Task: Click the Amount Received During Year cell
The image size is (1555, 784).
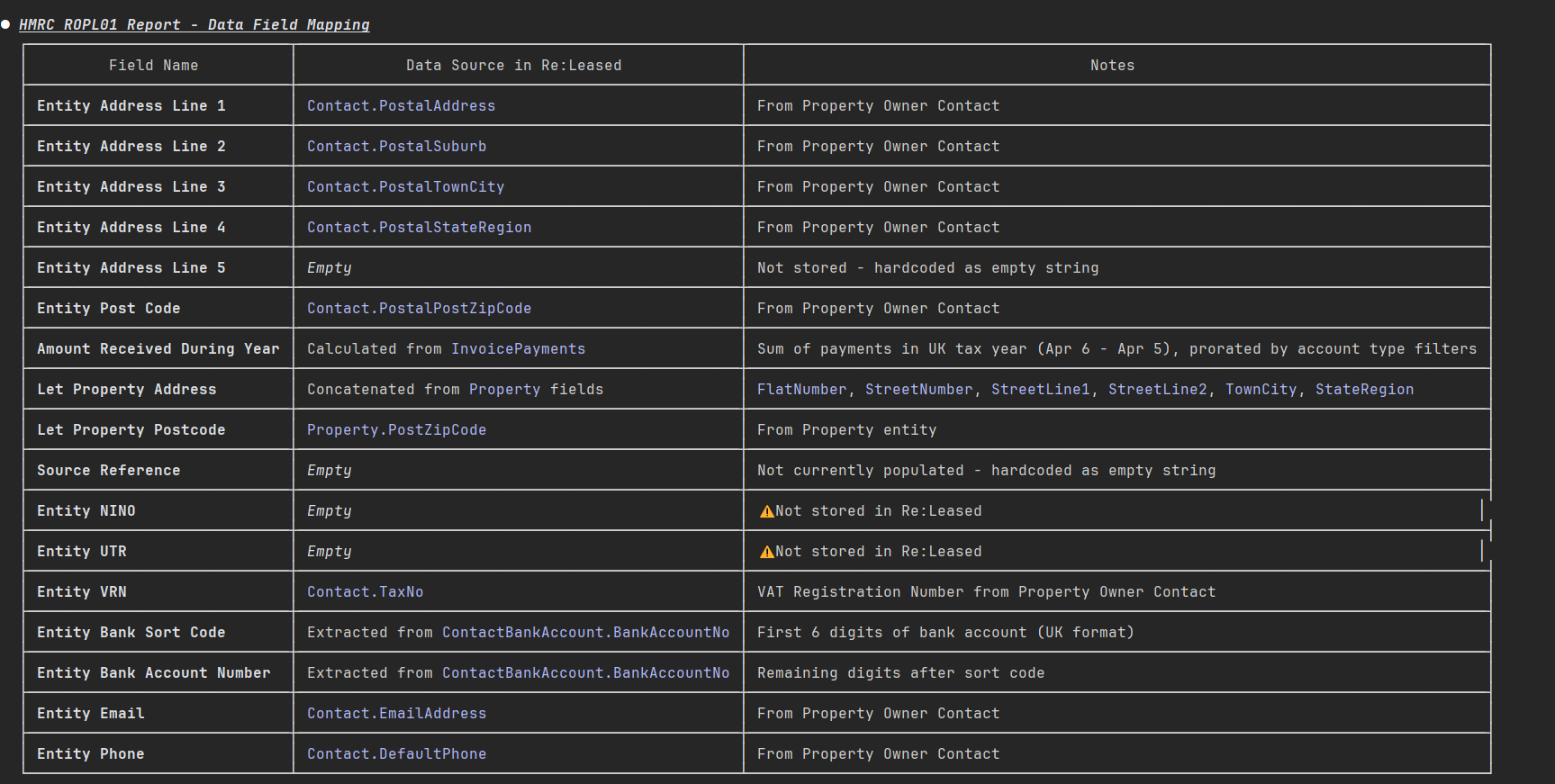Action: pyautogui.click(x=158, y=349)
